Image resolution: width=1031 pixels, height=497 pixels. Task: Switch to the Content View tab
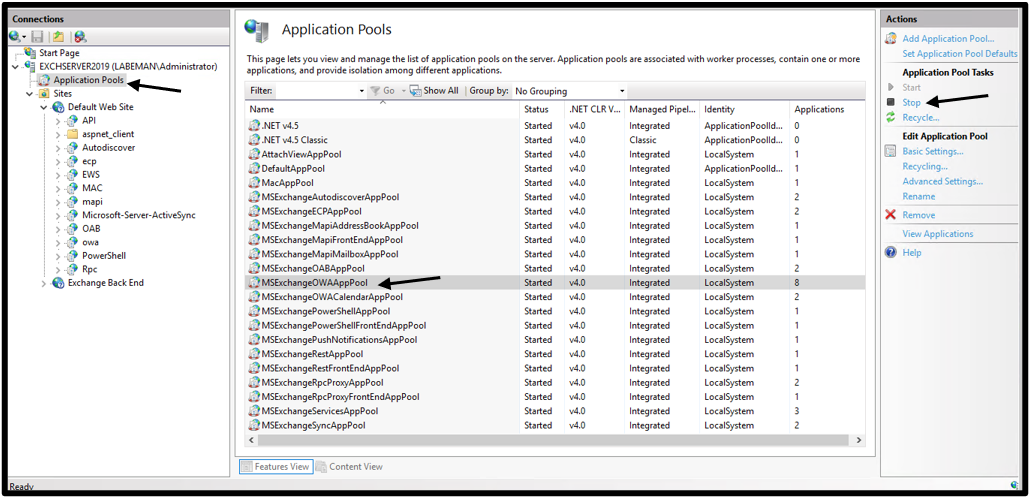tap(349, 466)
